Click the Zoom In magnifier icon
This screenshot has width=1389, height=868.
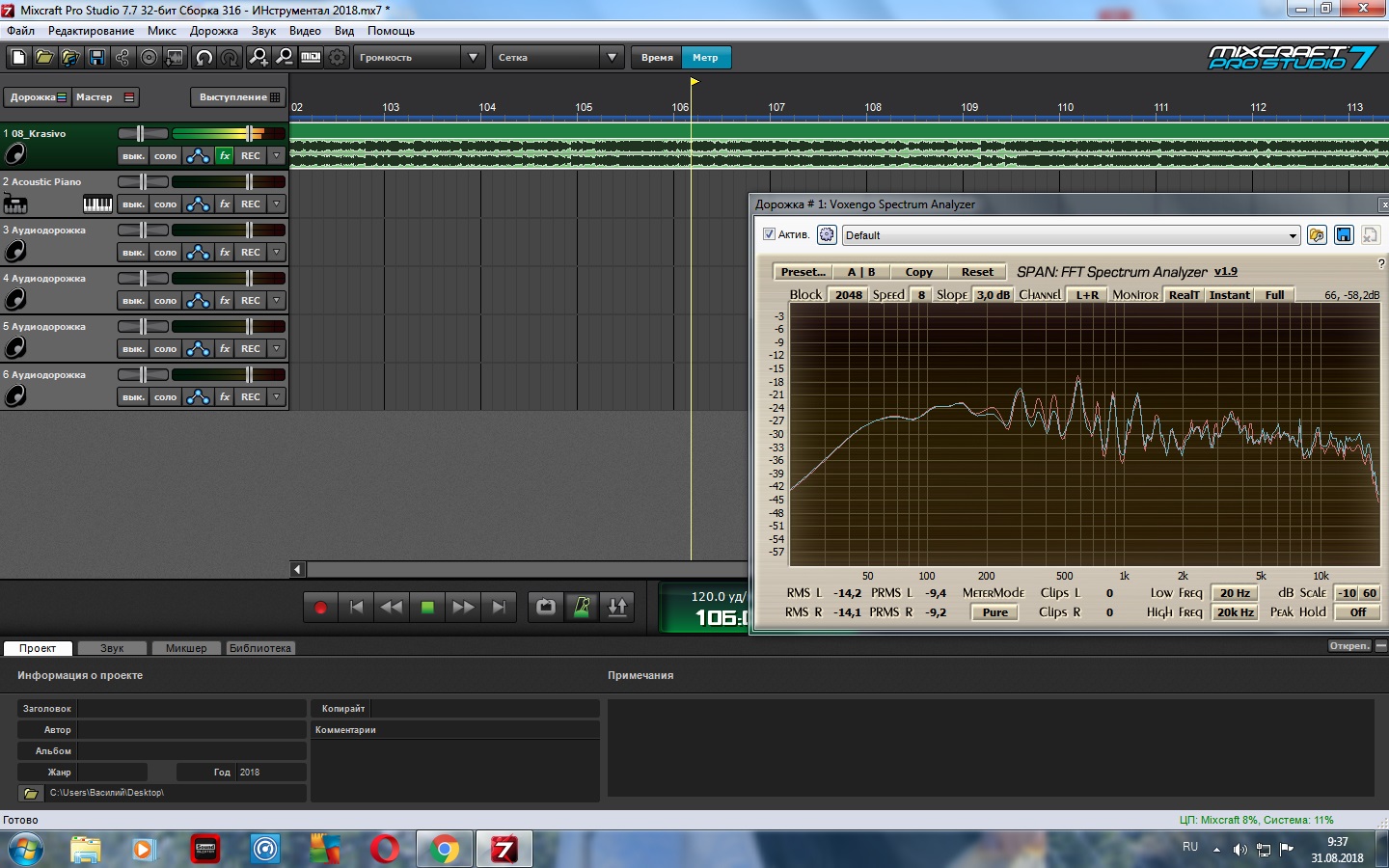[258, 58]
